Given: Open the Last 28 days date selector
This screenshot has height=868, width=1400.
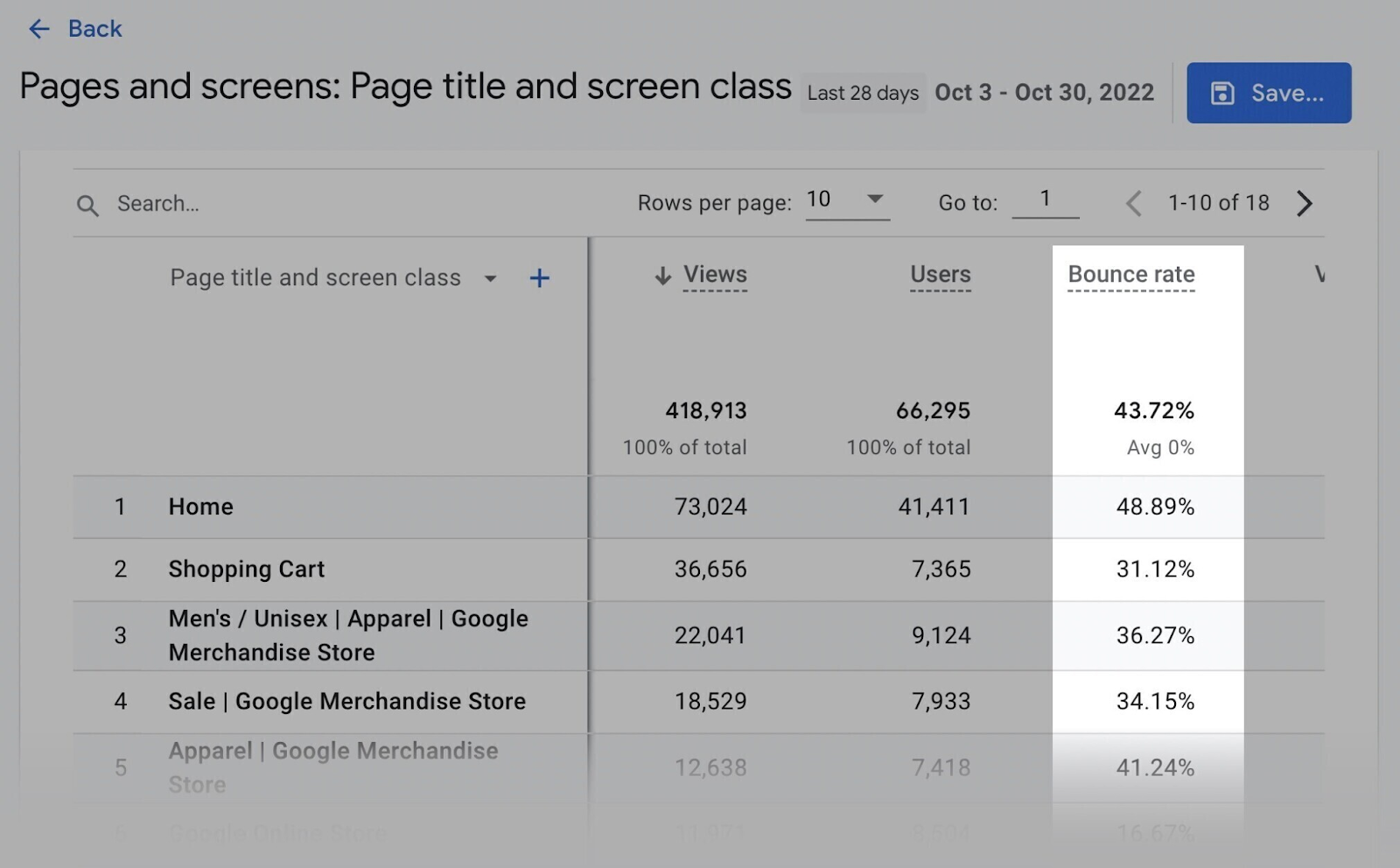Looking at the screenshot, I should coord(862,92).
